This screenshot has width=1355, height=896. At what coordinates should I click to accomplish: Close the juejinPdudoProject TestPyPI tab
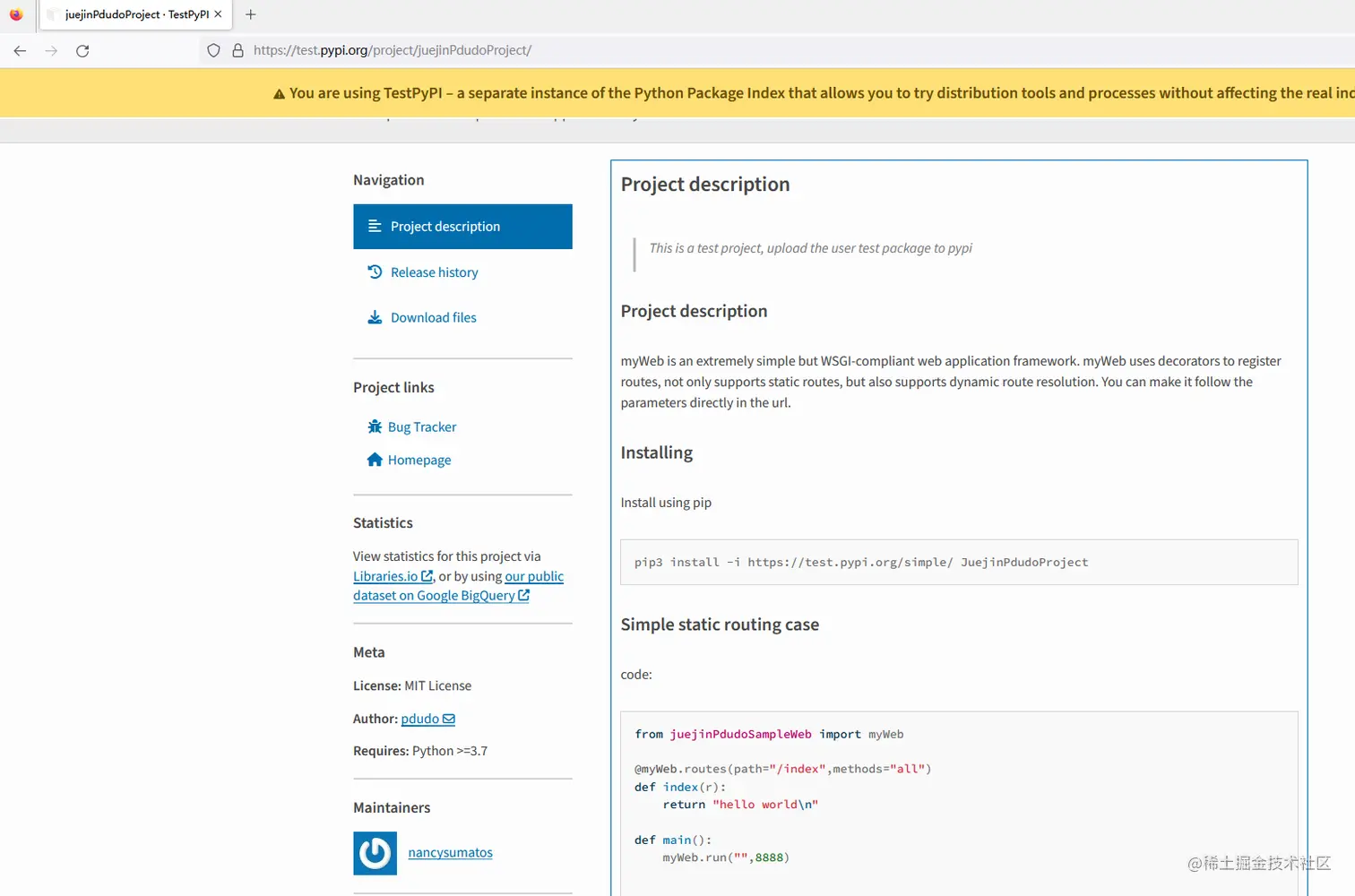218,14
